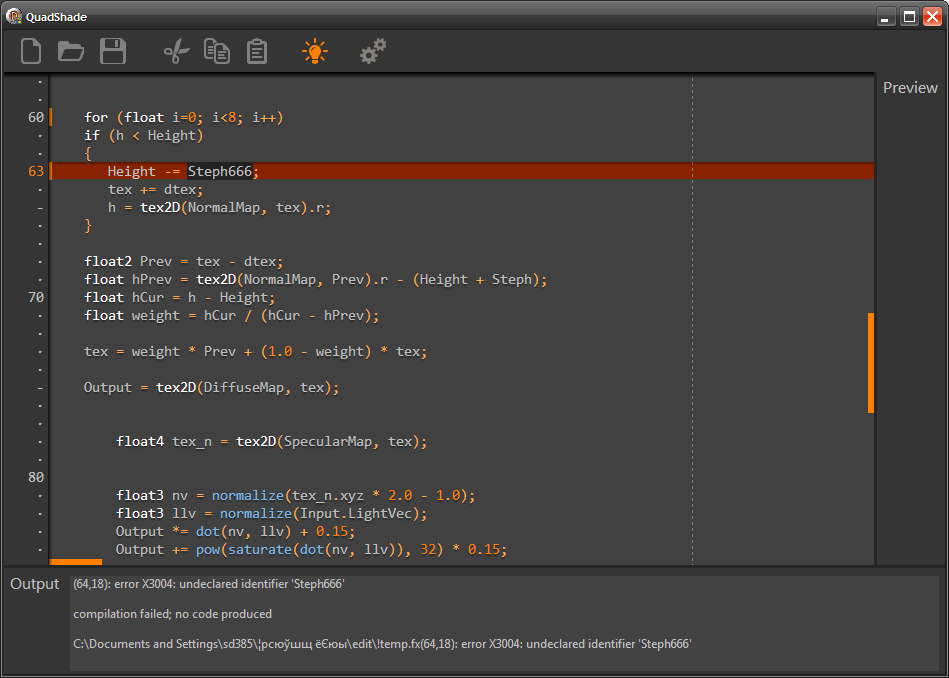This screenshot has height=678, width=949.
Task: Minimize the QuadShade window
Action: [x=887, y=17]
